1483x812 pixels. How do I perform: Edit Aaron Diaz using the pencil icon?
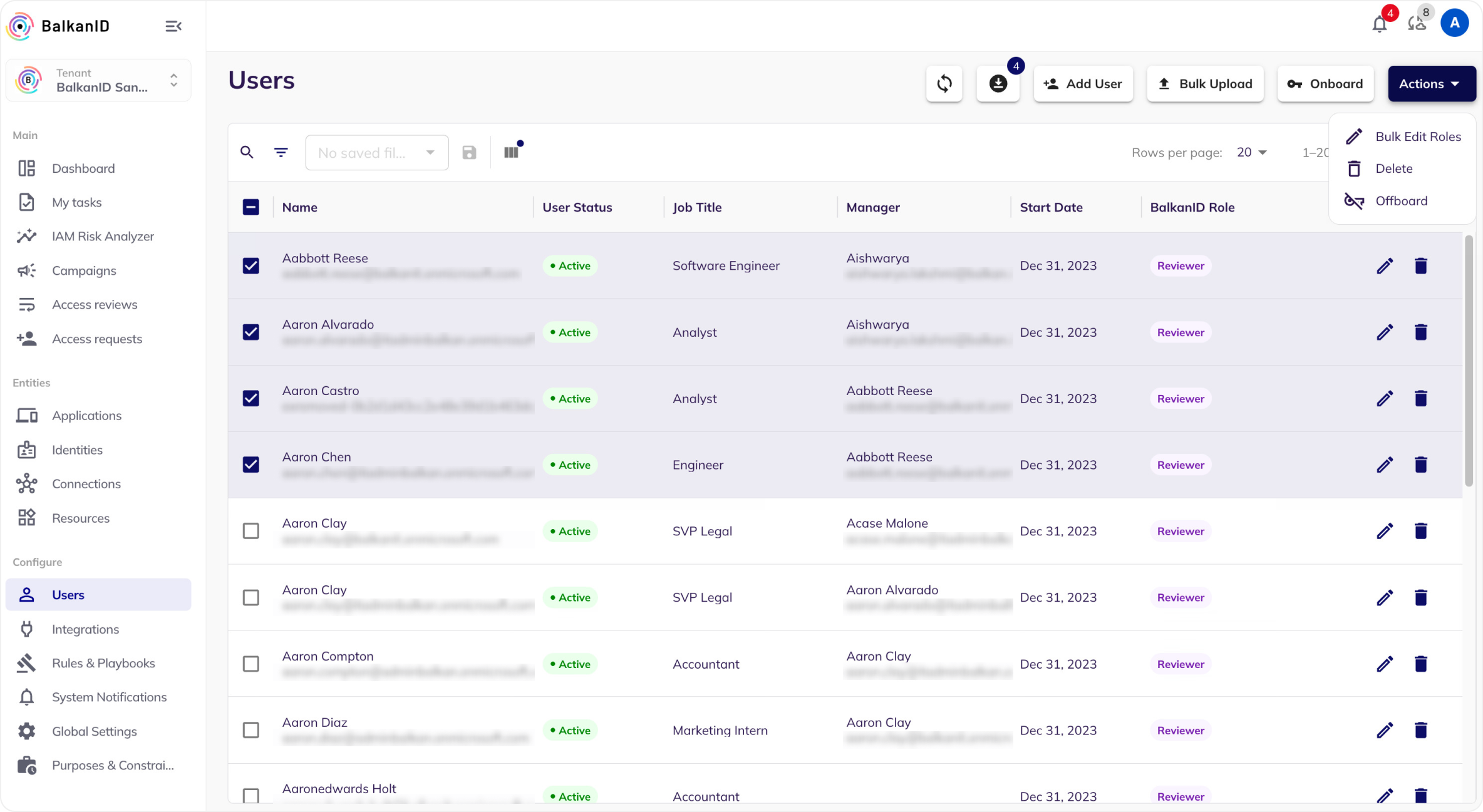(x=1385, y=730)
